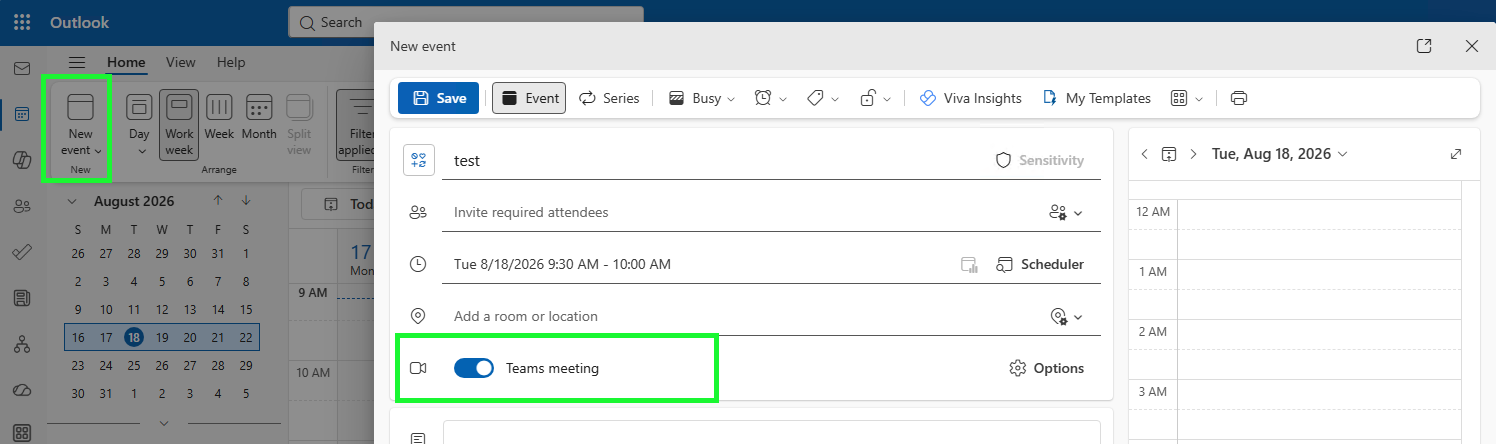Switch to Month view
This screenshot has width=1496, height=444.
click(259, 118)
